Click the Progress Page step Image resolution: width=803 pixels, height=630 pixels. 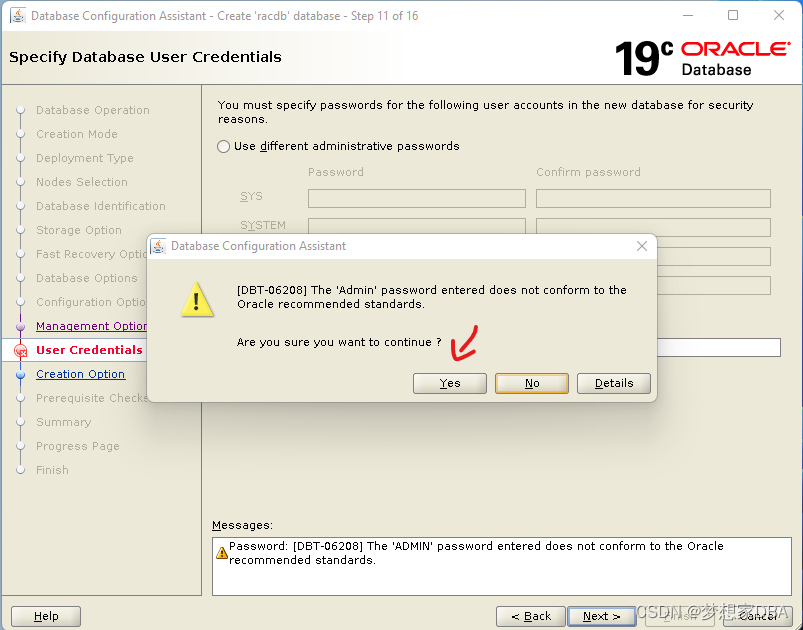[78, 446]
